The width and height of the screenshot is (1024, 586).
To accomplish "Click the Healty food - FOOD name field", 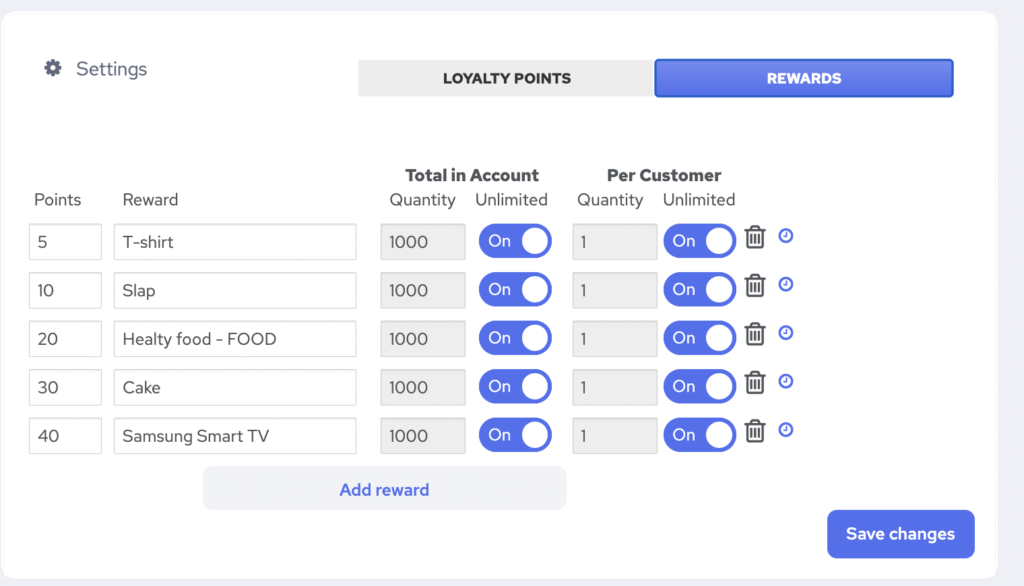I will 235,339.
